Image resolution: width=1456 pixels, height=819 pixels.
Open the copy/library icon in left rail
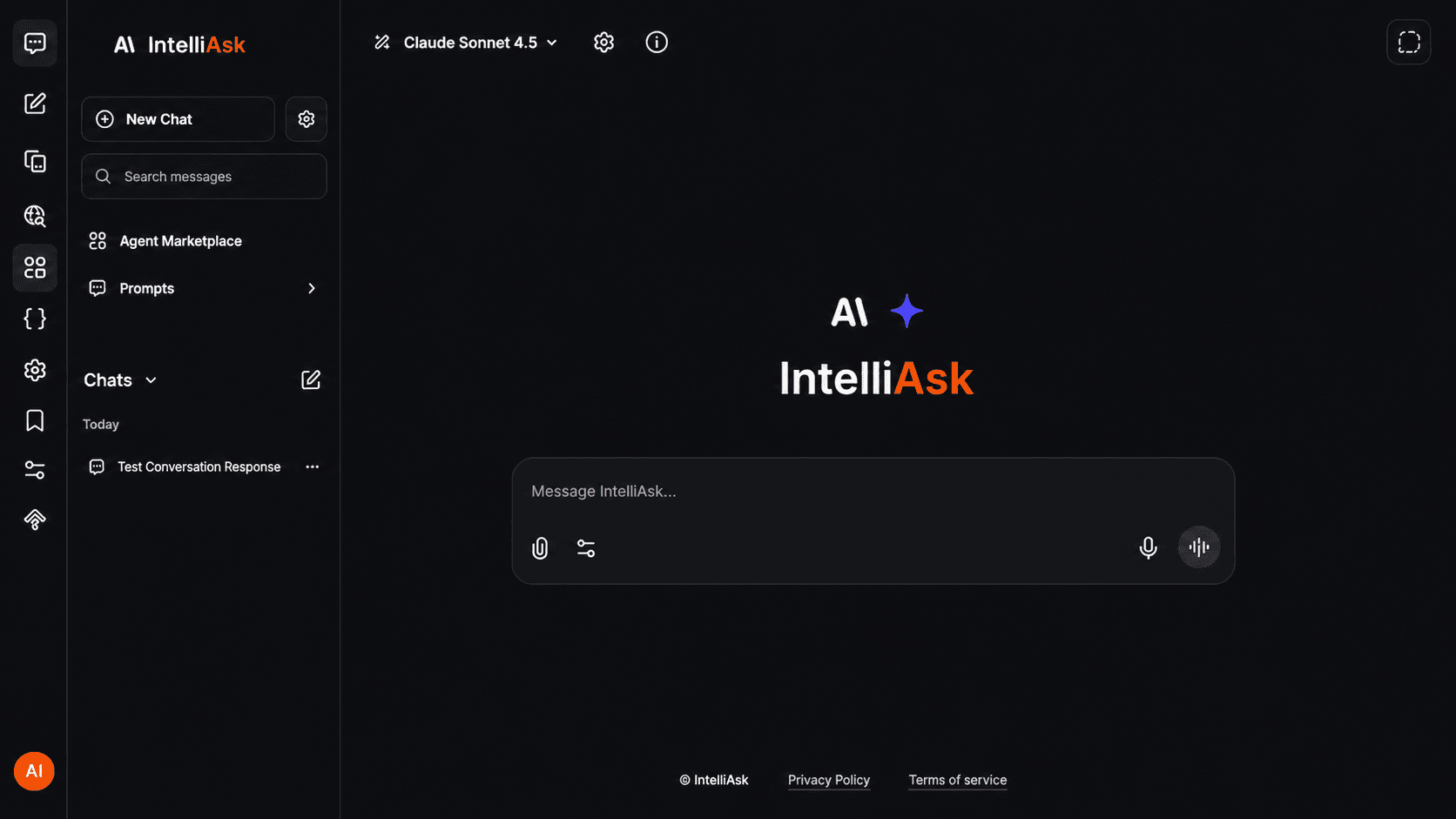[35, 161]
